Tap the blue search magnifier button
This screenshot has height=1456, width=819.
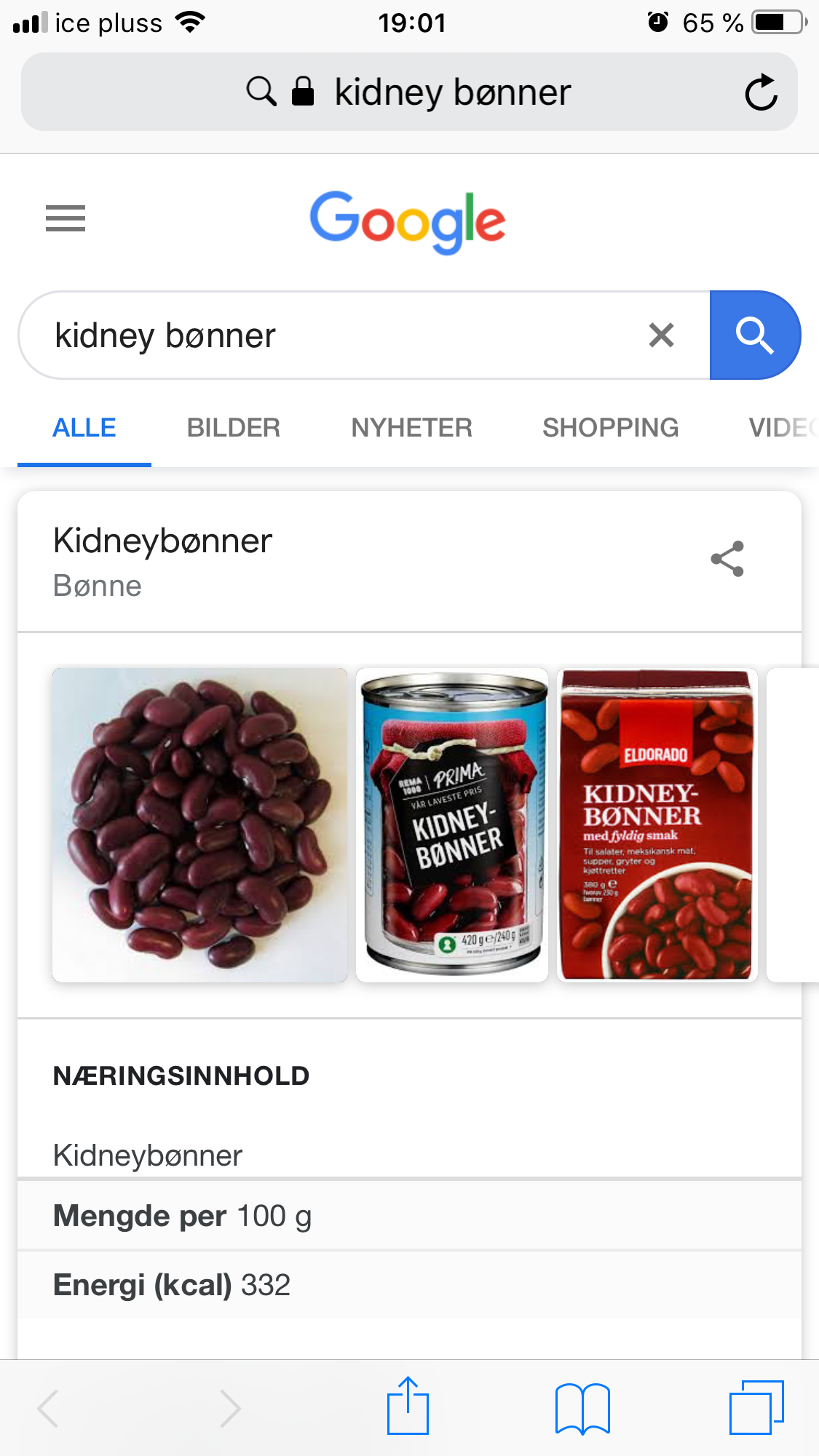tap(755, 335)
